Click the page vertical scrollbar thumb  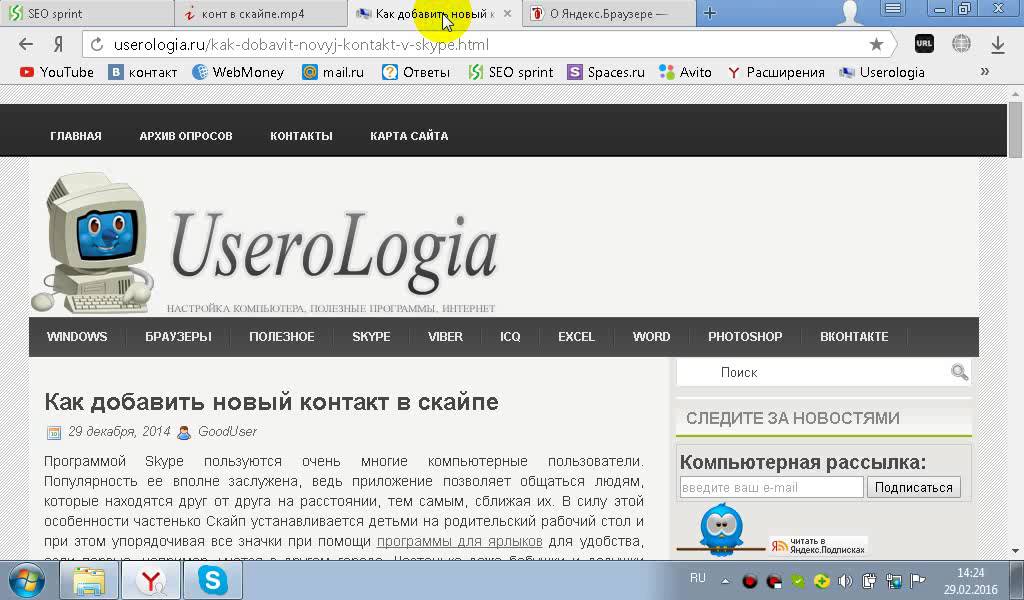1016,129
